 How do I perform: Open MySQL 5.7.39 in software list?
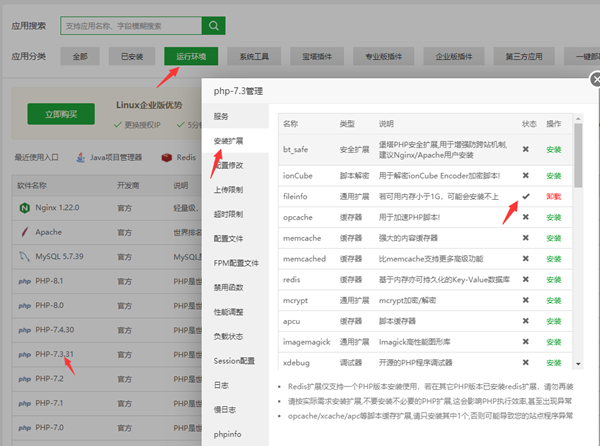pyautogui.click(x=59, y=256)
